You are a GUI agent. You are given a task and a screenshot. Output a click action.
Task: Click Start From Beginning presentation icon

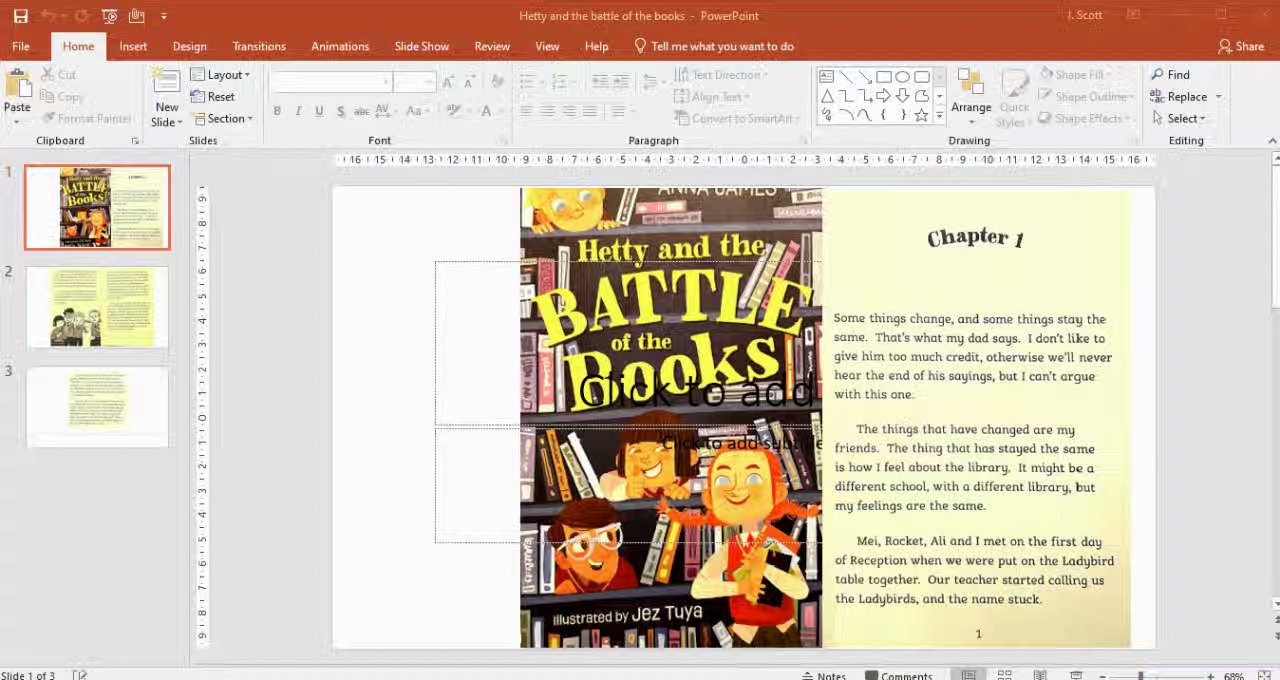(x=110, y=16)
